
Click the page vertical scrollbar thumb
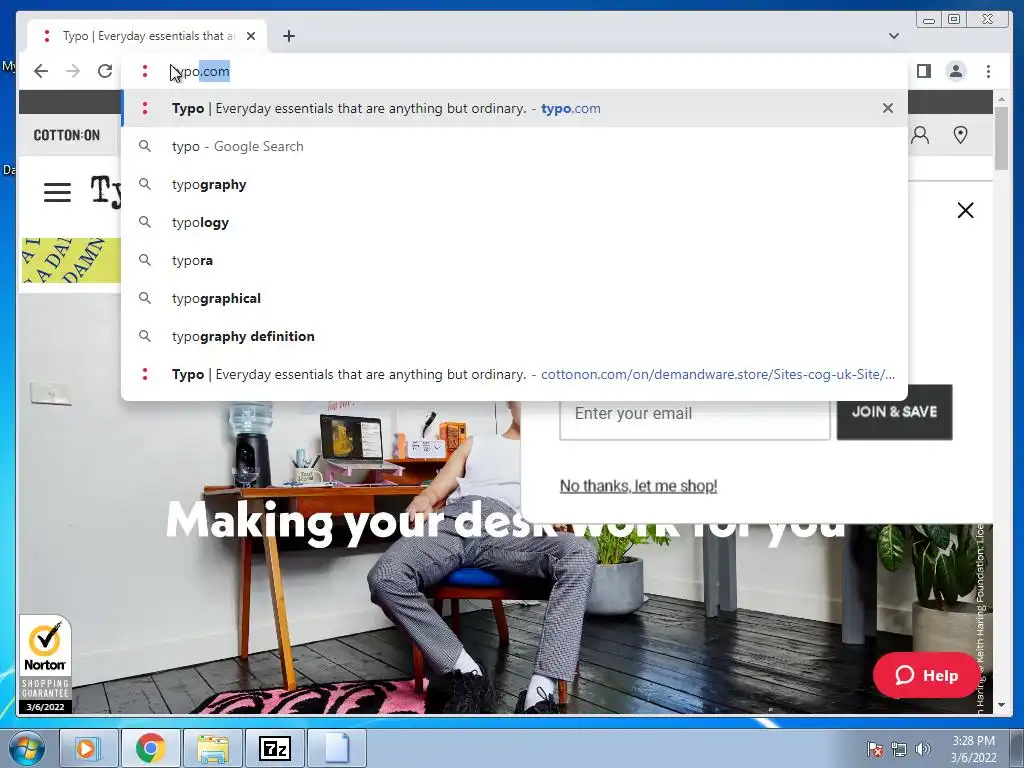point(1001,137)
